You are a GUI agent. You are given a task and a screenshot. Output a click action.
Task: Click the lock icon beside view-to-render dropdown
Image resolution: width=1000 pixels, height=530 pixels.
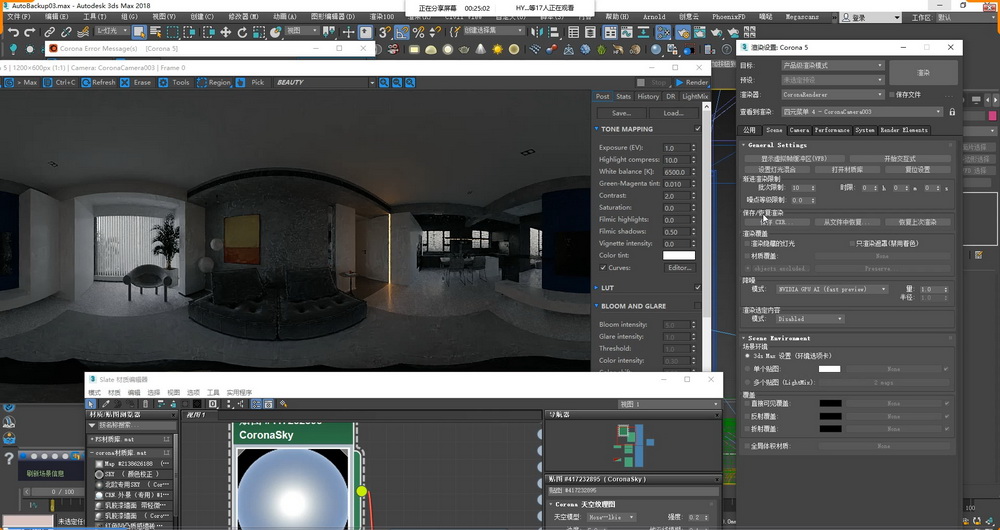[952, 112]
